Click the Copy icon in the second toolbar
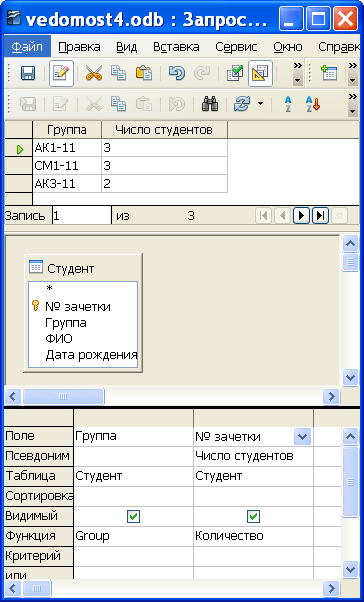 [119, 104]
